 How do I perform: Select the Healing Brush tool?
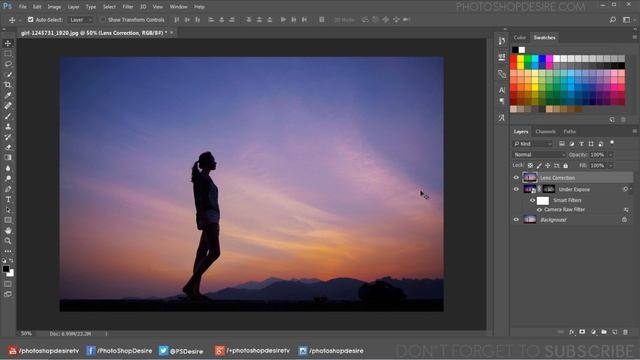pyautogui.click(x=8, y=106)
